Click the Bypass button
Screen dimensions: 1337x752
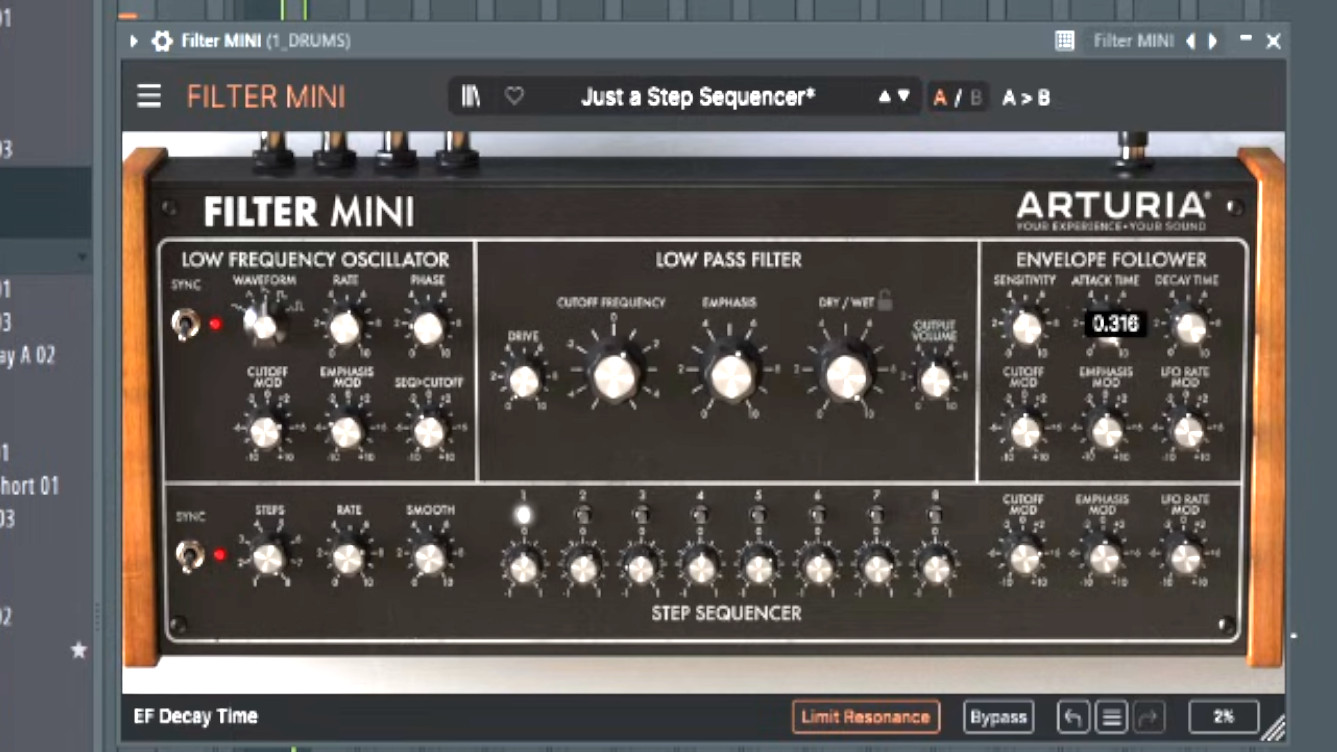pos(998,717)
